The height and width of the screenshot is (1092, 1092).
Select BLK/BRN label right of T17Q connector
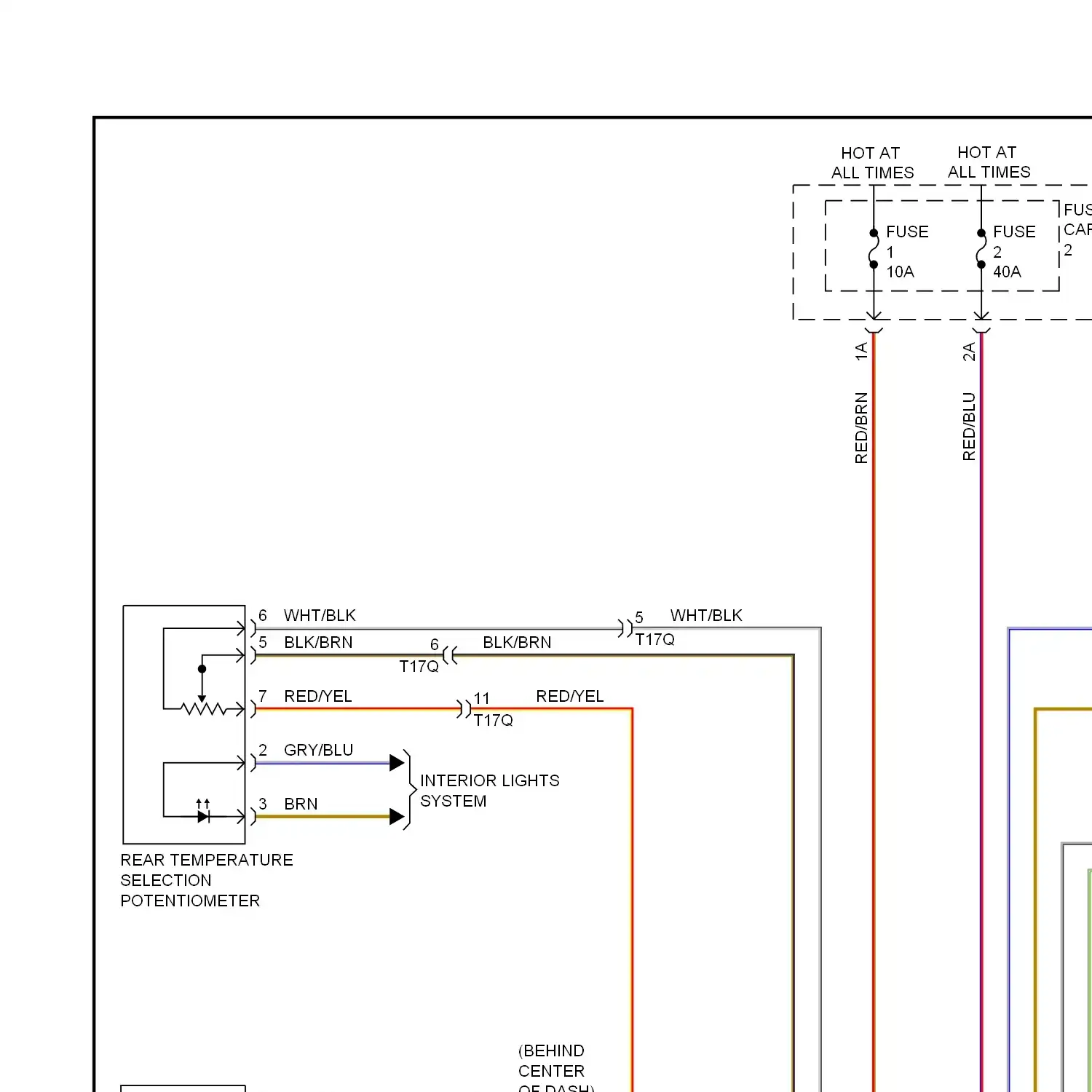click(517, 642)
